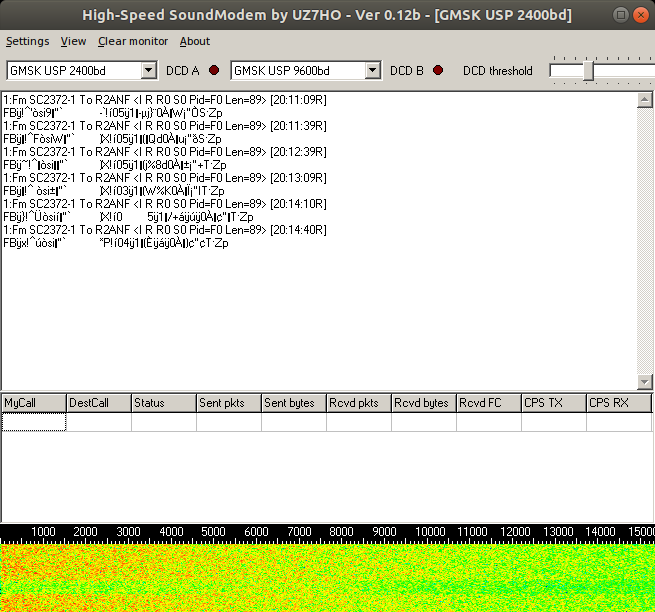Select the DestCall column header
Image resolution: width=655 pixels, height=612 pixels.
coord(99,403)
